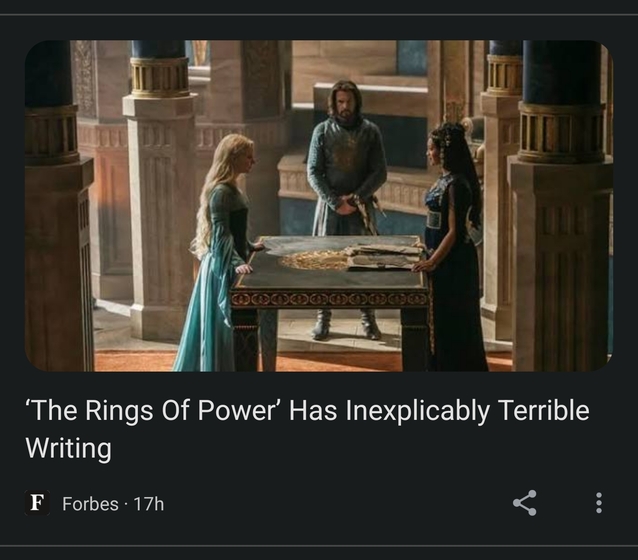Share the Forbes article
The image size is (638, 560).
click(x=524, y=503)
